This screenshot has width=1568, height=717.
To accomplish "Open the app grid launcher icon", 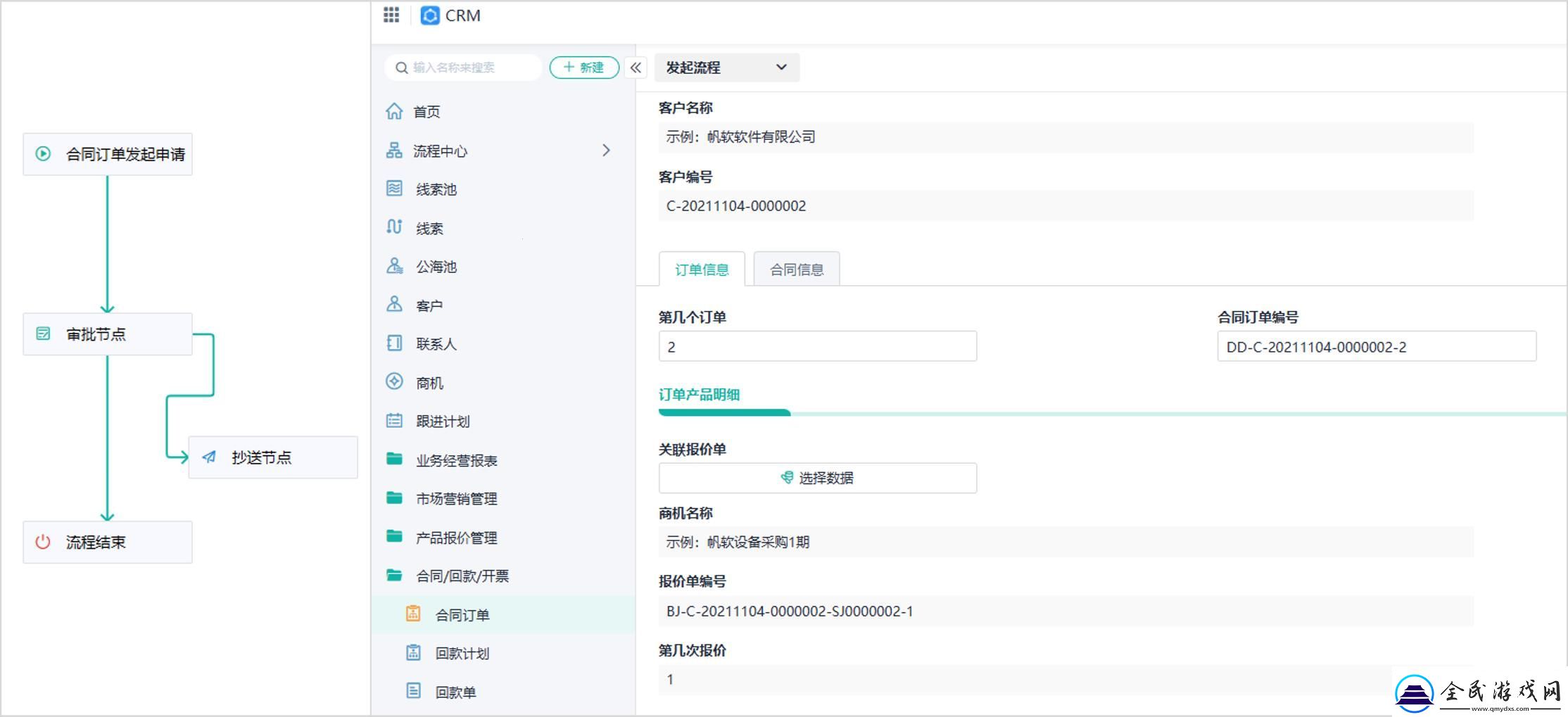I will [391, 15].
